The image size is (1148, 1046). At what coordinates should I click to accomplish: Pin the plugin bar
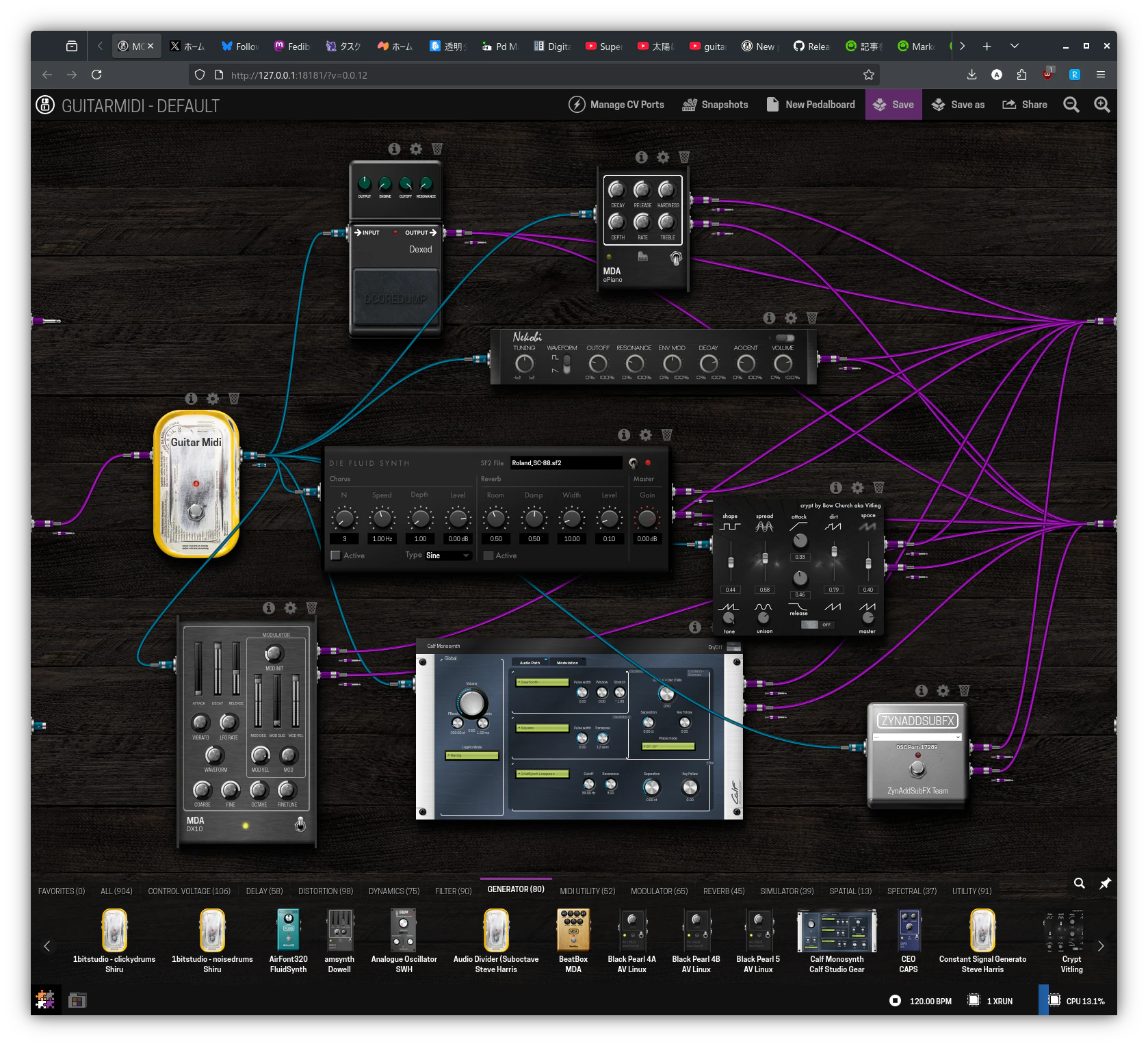[1105, 883]
